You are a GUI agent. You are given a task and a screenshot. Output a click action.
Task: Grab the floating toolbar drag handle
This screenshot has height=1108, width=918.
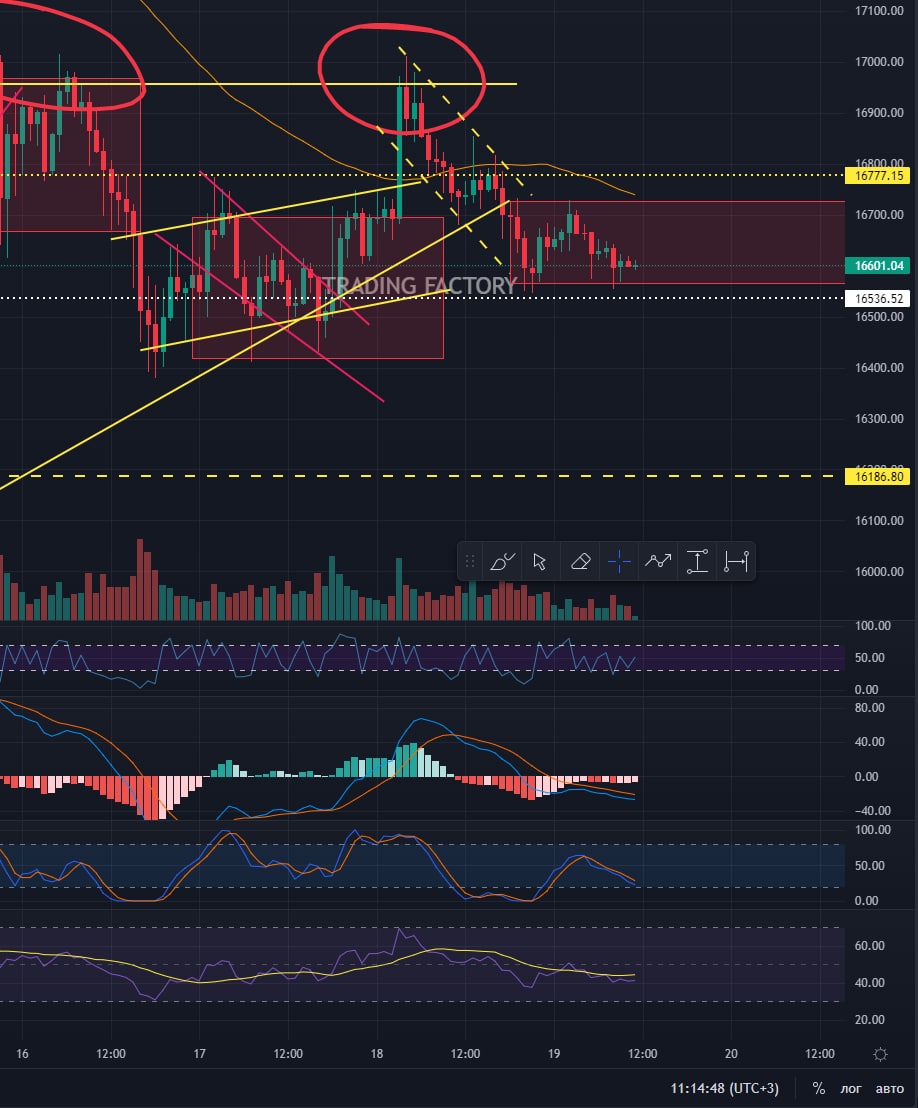(471, 562)
